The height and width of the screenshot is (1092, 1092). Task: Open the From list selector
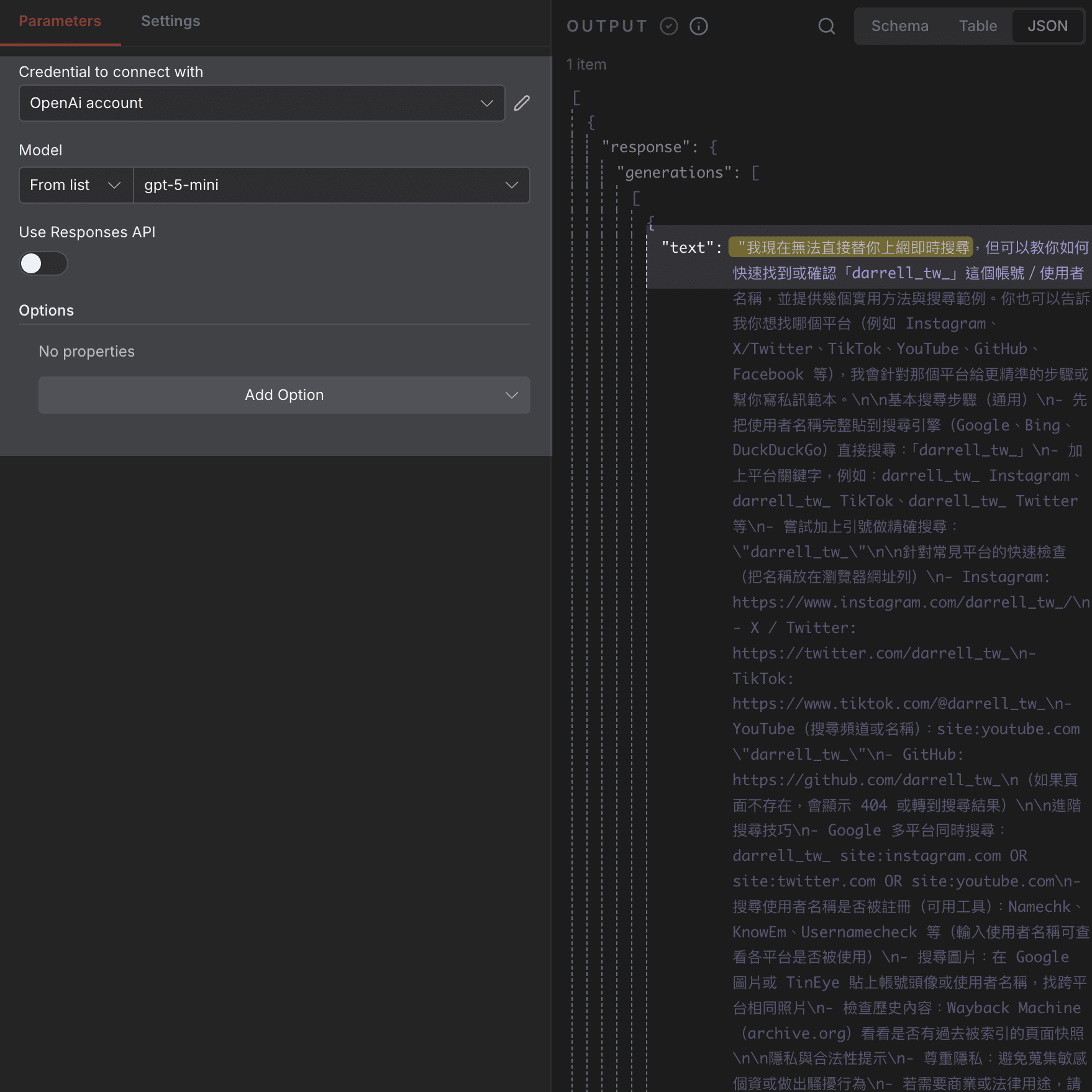pyautogui.click(x=75, y=184)
